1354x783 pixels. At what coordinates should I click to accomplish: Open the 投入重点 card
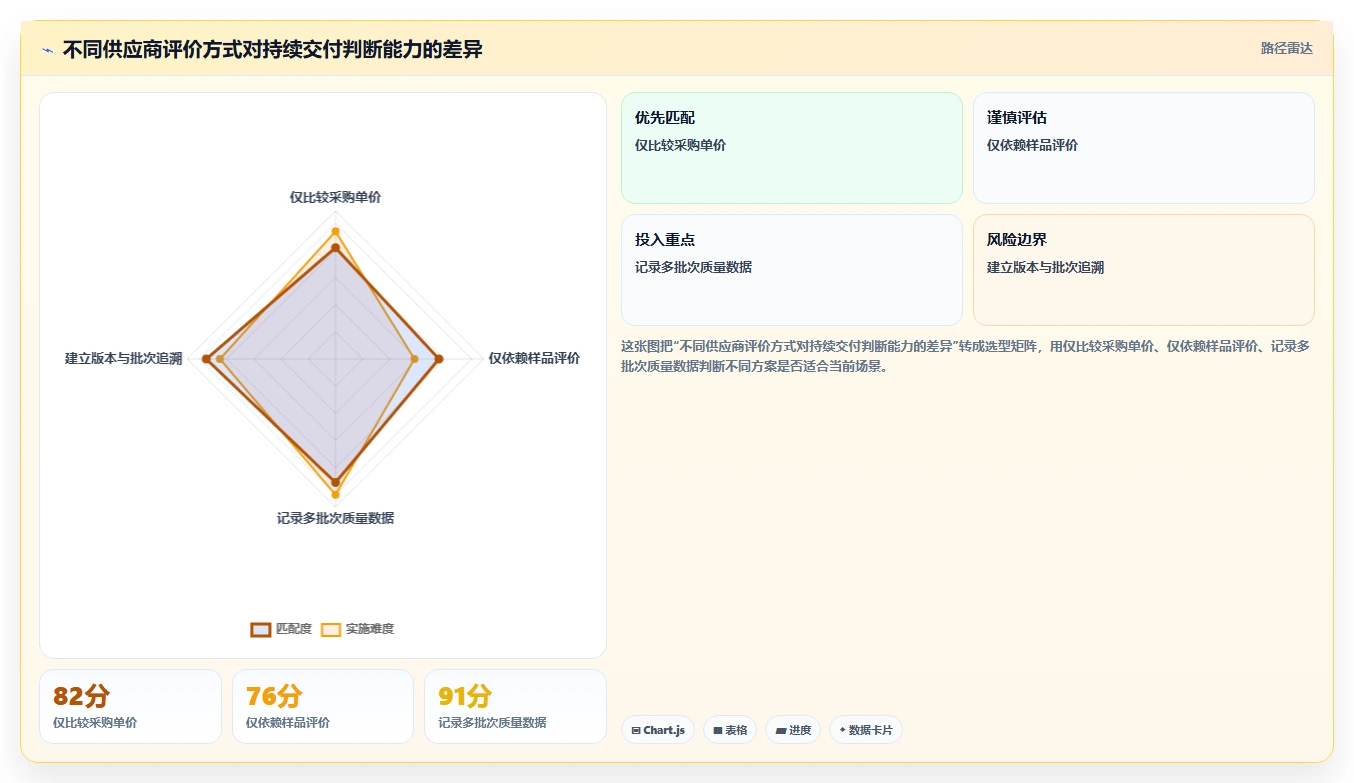pos(792,270)
